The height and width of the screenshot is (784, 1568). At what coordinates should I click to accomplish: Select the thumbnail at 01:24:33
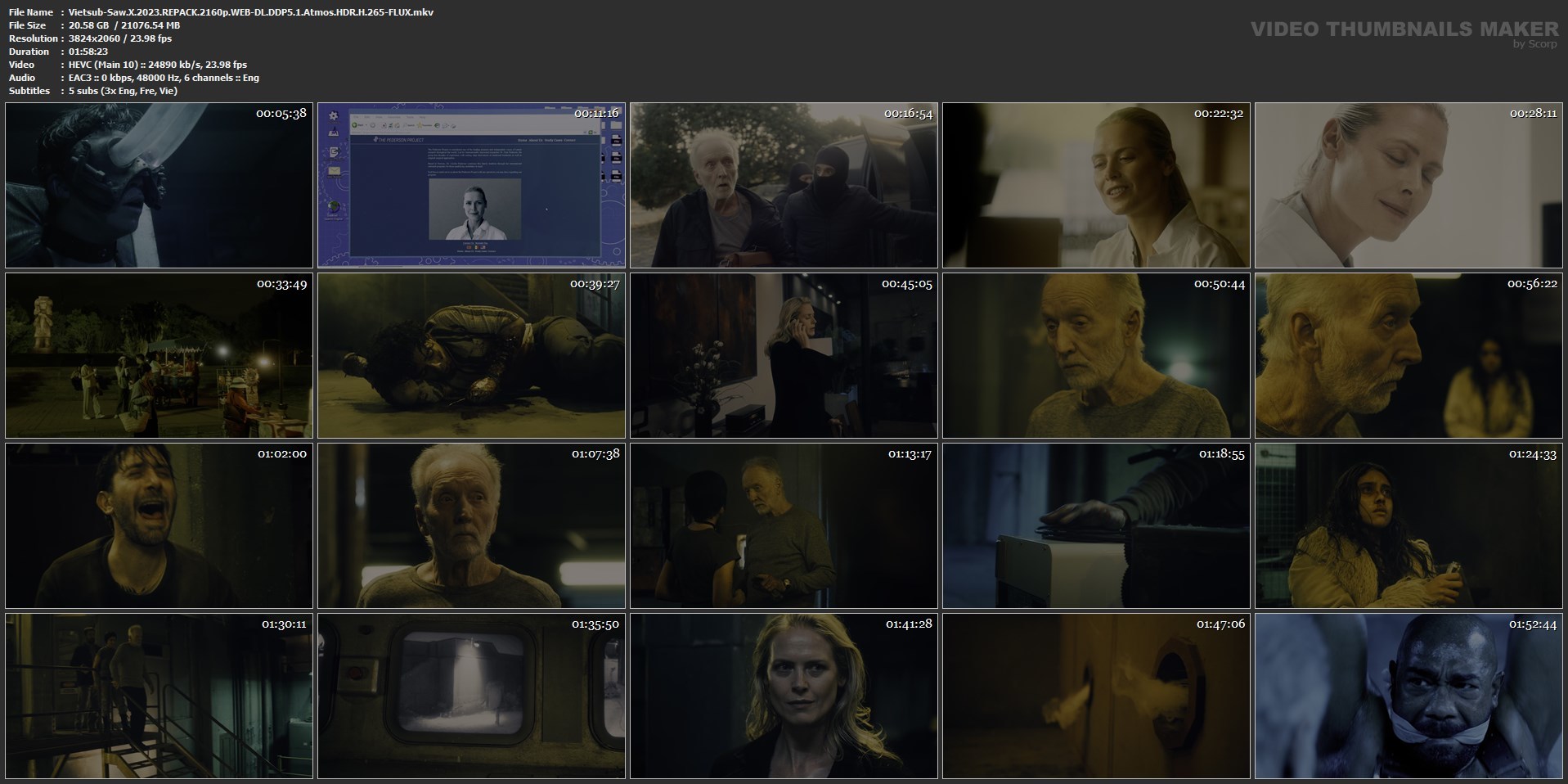[1409, 526]
